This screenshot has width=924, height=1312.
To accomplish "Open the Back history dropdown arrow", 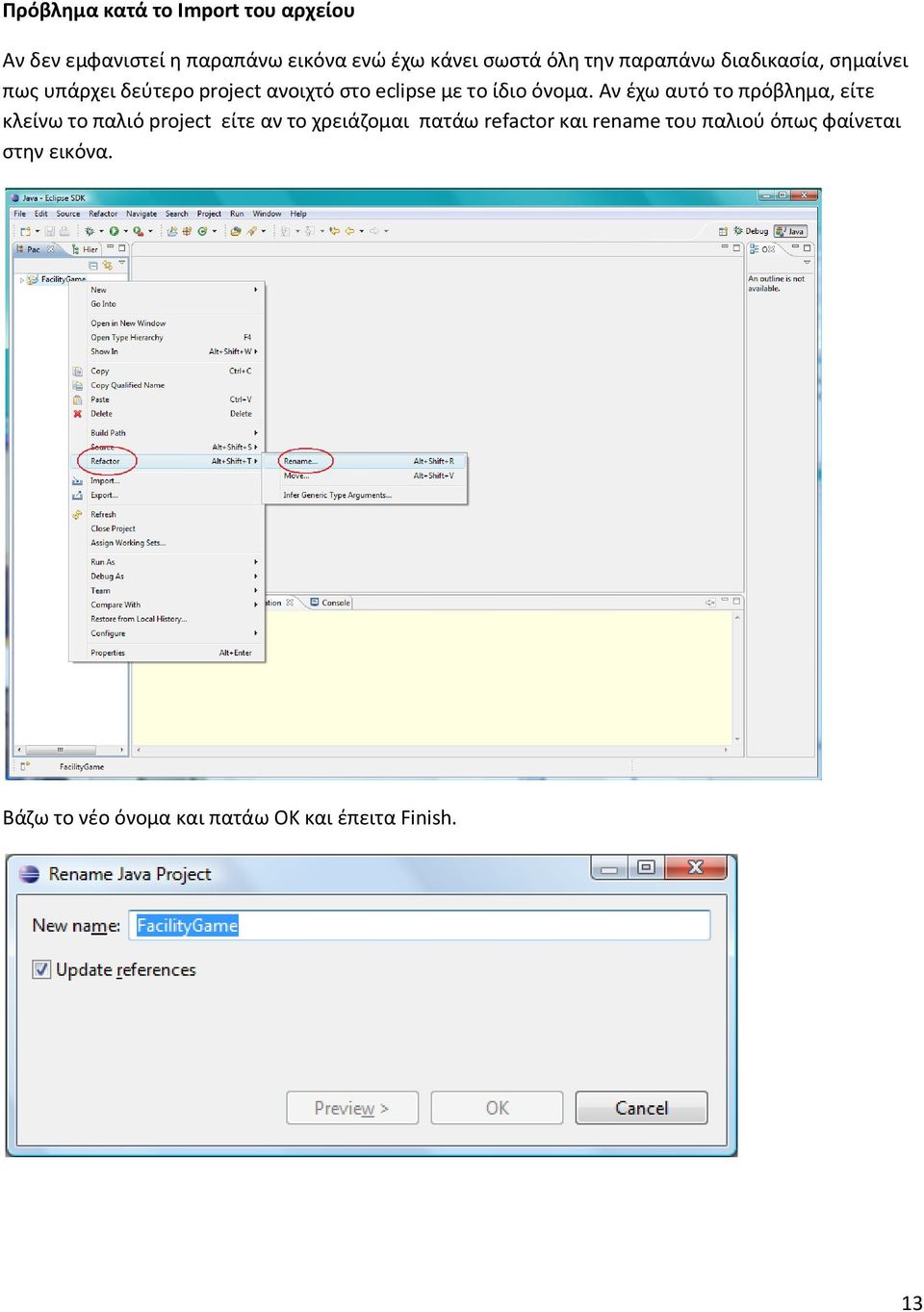I will (361, 231).
